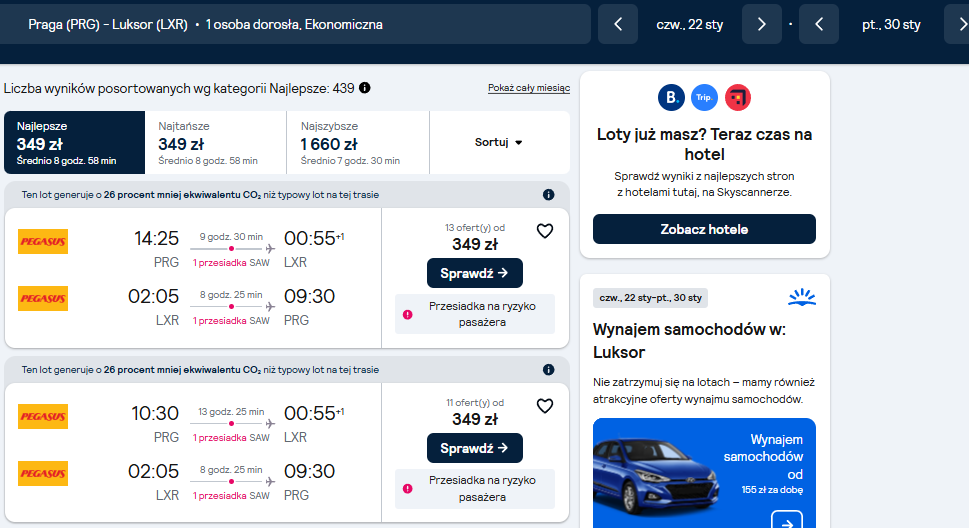
Task: Click Zobacz hotele button
Action: pos(704,229)
